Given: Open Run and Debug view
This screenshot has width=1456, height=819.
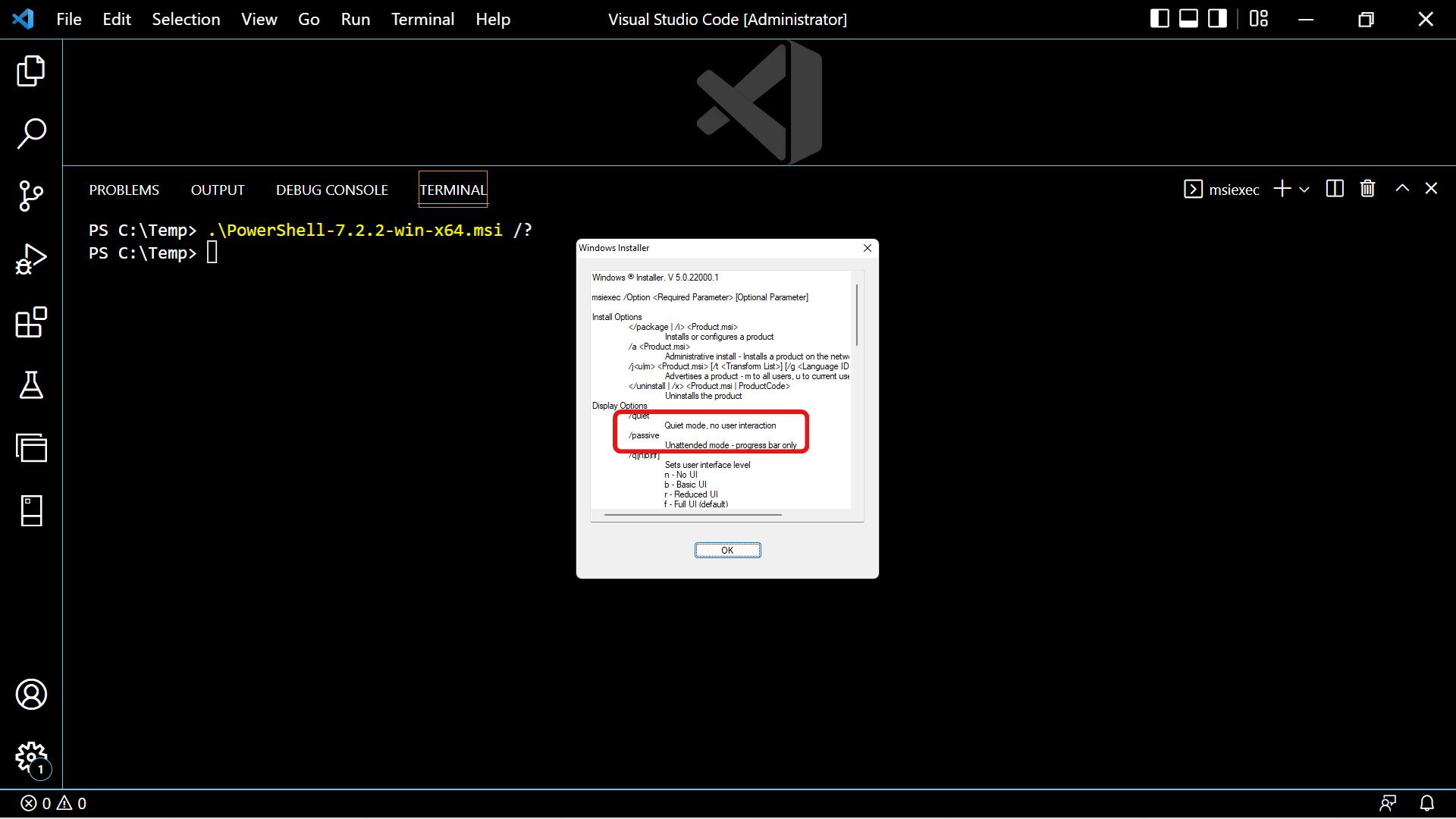Looking at the screenshot, I should 31,259.
